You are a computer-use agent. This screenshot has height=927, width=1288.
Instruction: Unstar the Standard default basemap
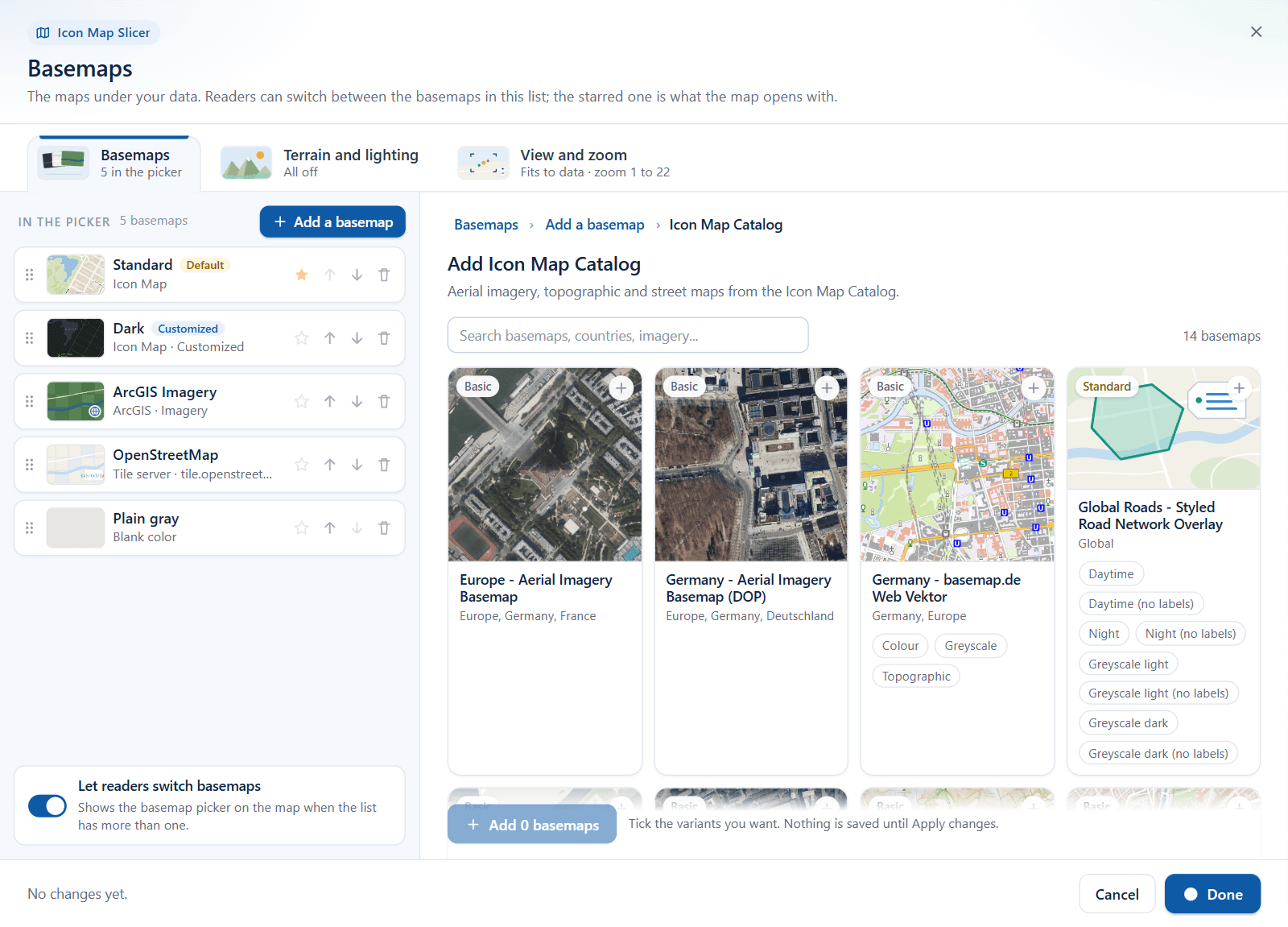302,275
